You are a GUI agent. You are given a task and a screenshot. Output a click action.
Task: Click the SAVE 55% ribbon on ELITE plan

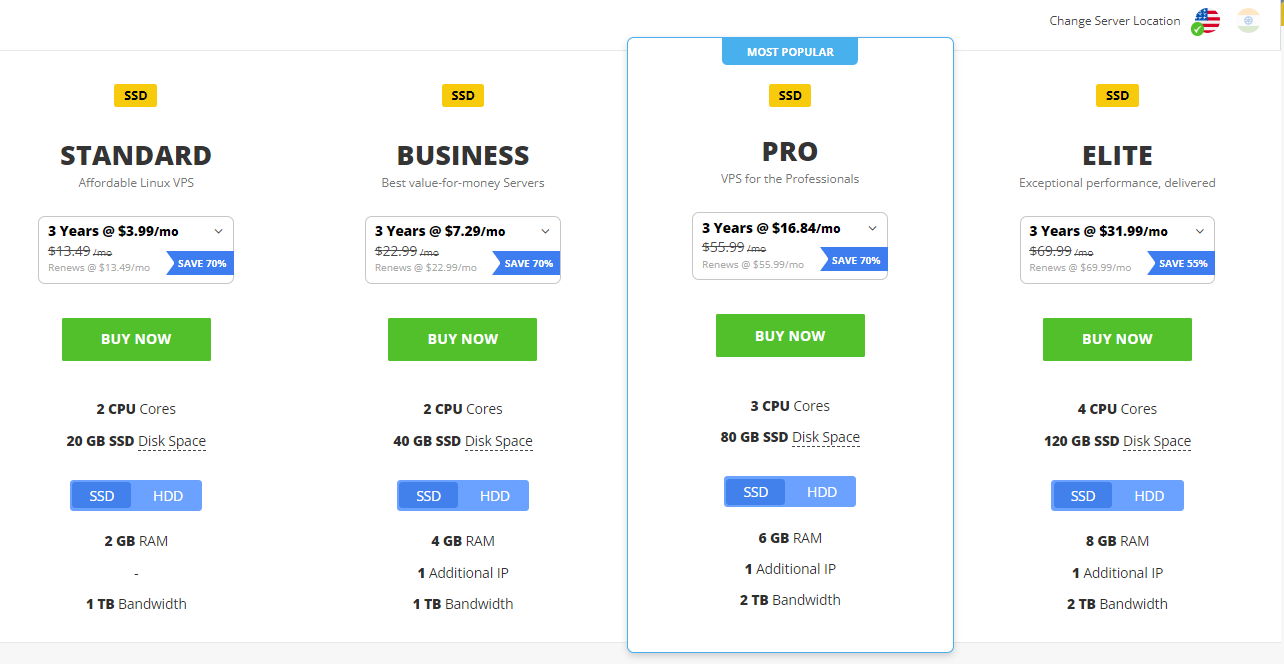pos(1182,264)
